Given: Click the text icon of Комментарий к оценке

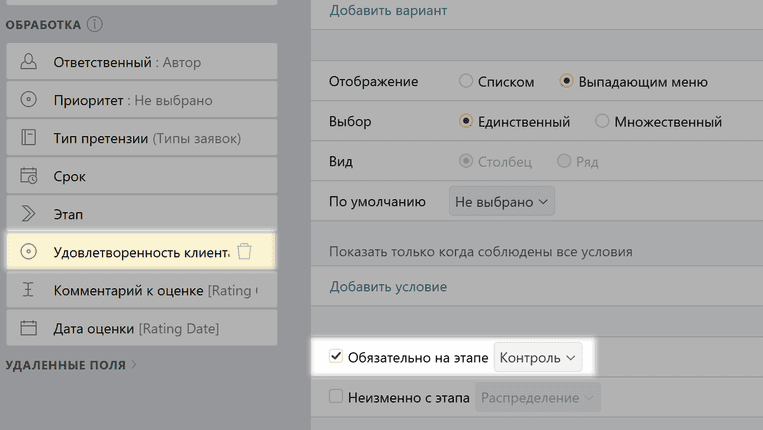Looking at the screenshot, I should pos(29,290).
